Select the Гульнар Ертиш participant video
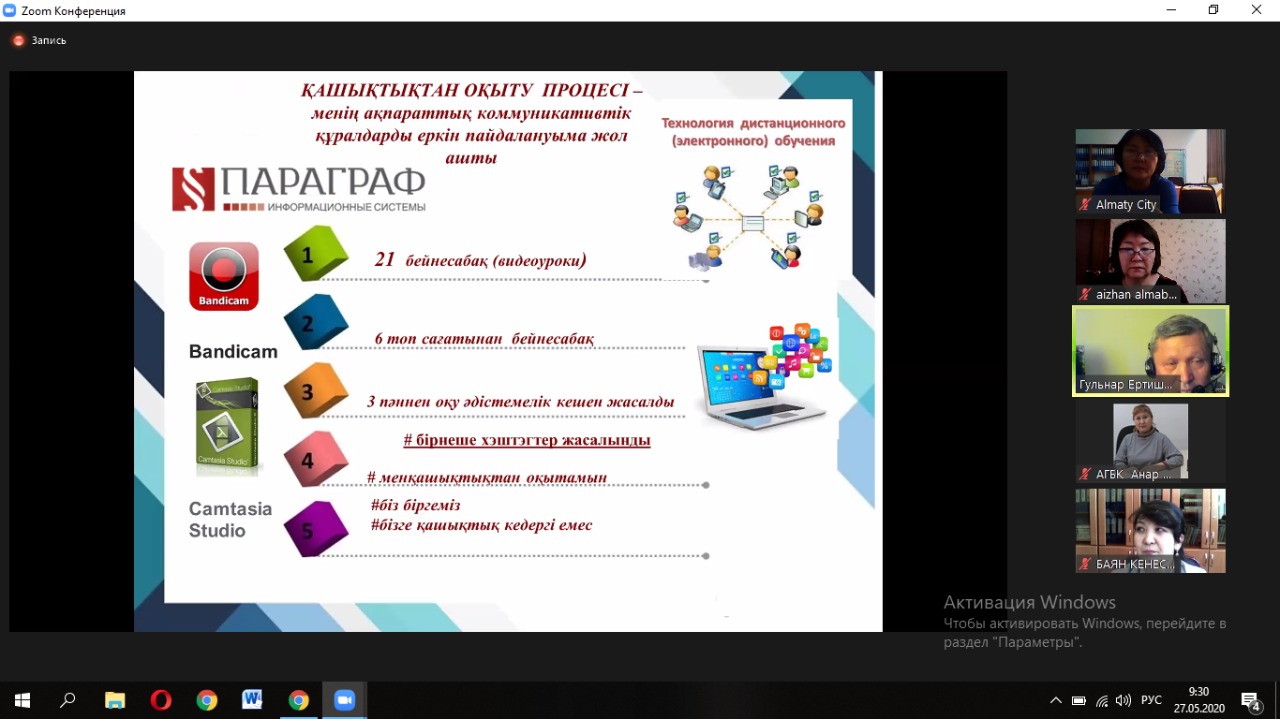The image size is (1280, 719). point(1150,351)
